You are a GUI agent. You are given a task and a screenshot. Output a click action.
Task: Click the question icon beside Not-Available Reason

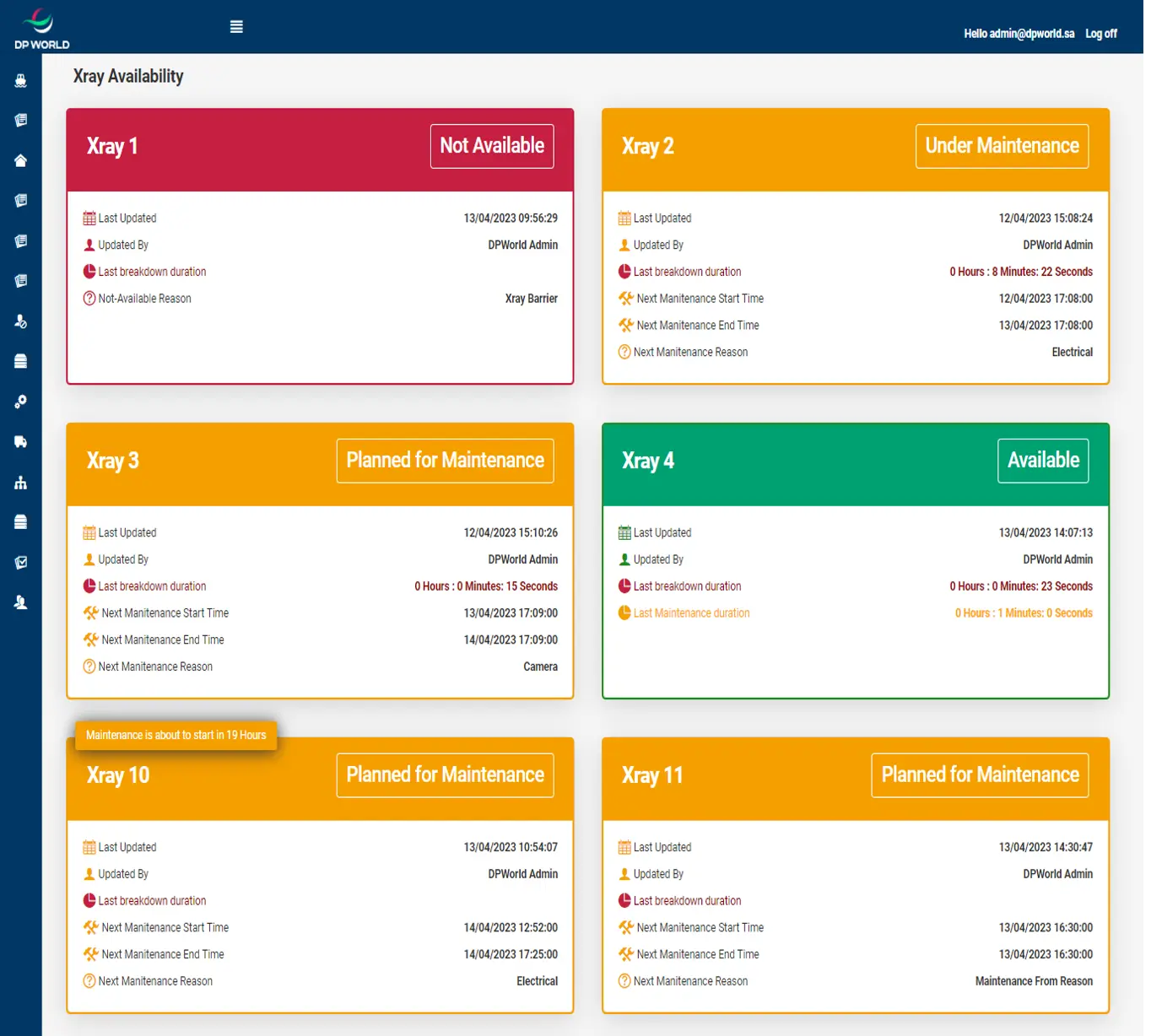(88, 298)
